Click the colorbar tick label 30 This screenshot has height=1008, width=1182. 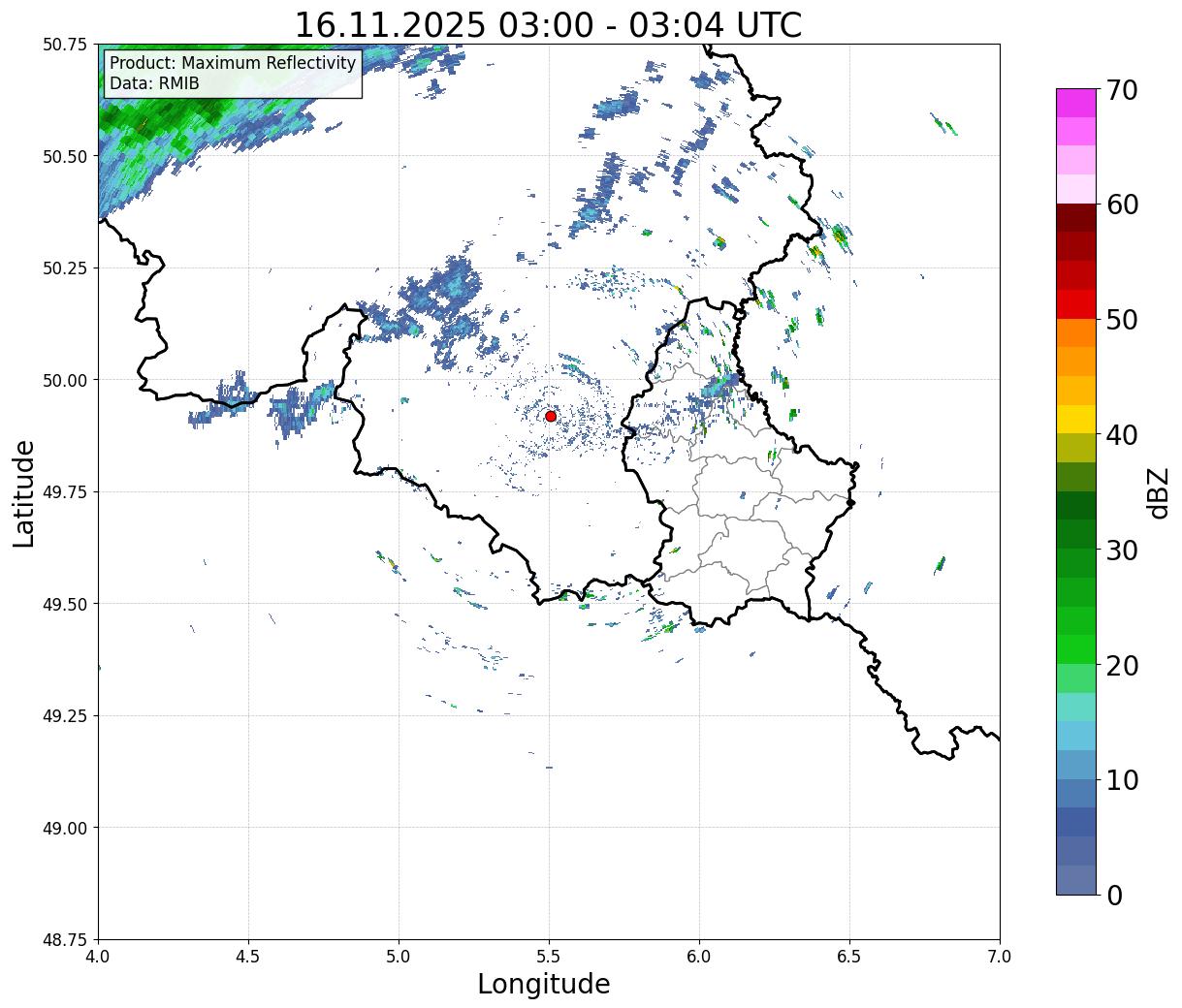pyautogui.click(x=1121, y=550)
